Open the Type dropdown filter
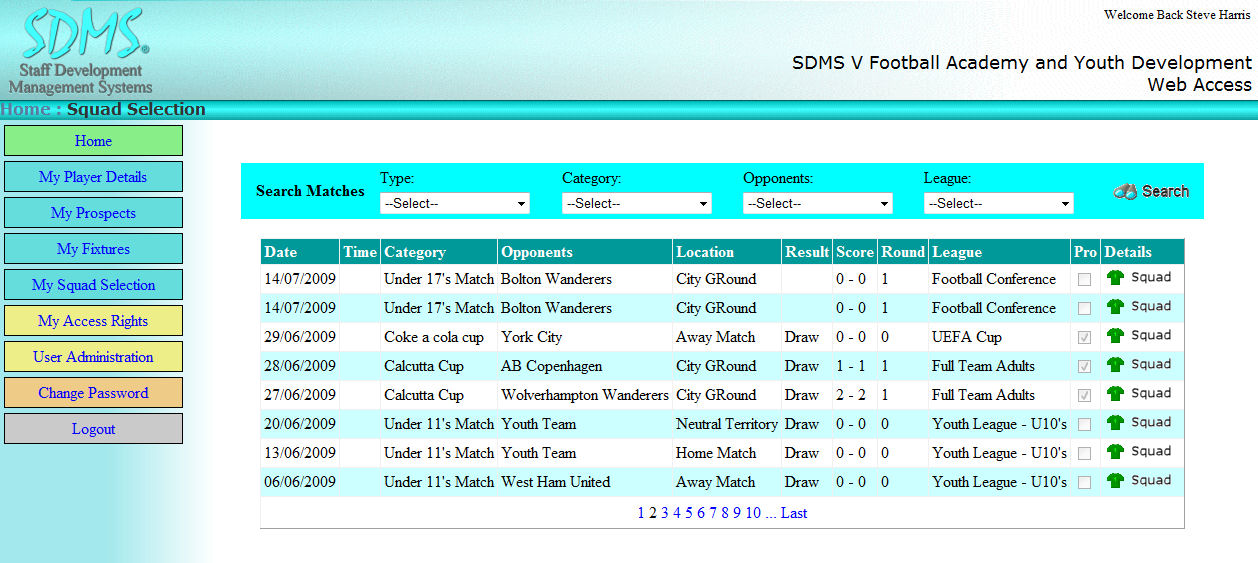 454,203
